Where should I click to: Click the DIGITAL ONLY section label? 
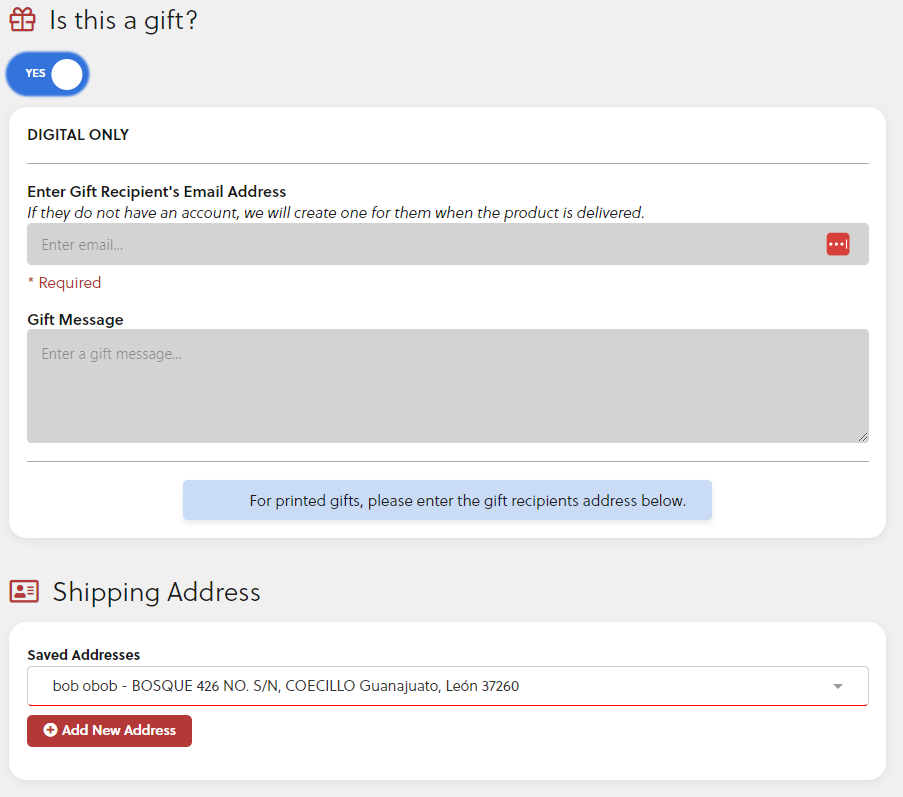78,135
